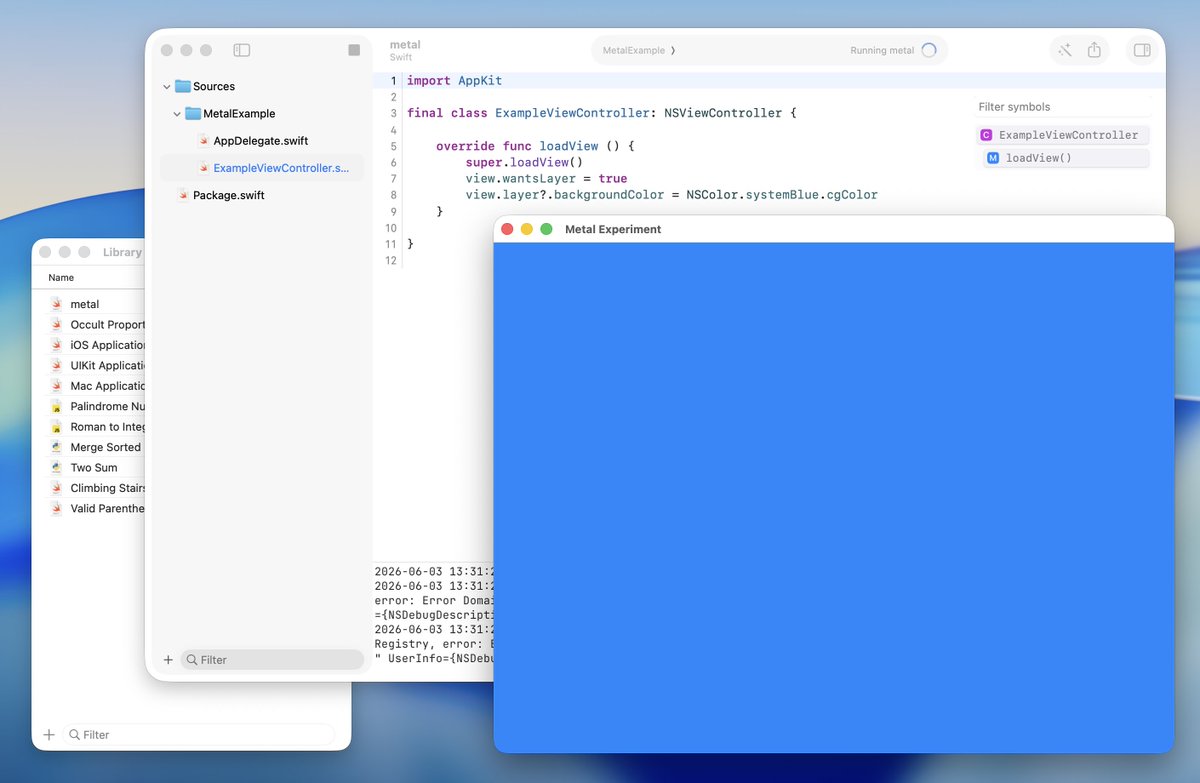Focus the Filter symbols field
The image size is (1200, 783).
(1062, 107)
